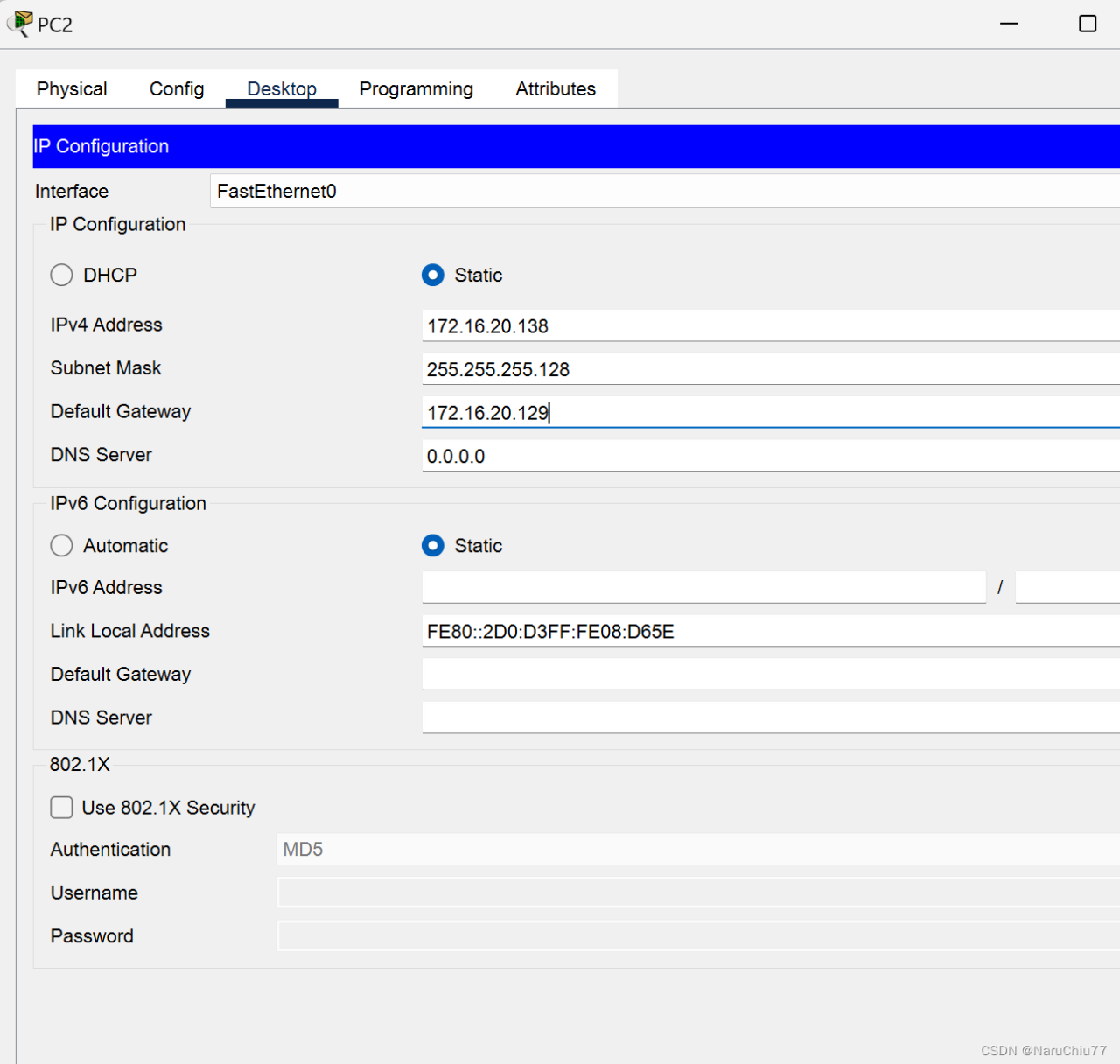Click the IPv4 Address field
The height and width of the screenshot is (1064, 1120).
pos(770,326)
